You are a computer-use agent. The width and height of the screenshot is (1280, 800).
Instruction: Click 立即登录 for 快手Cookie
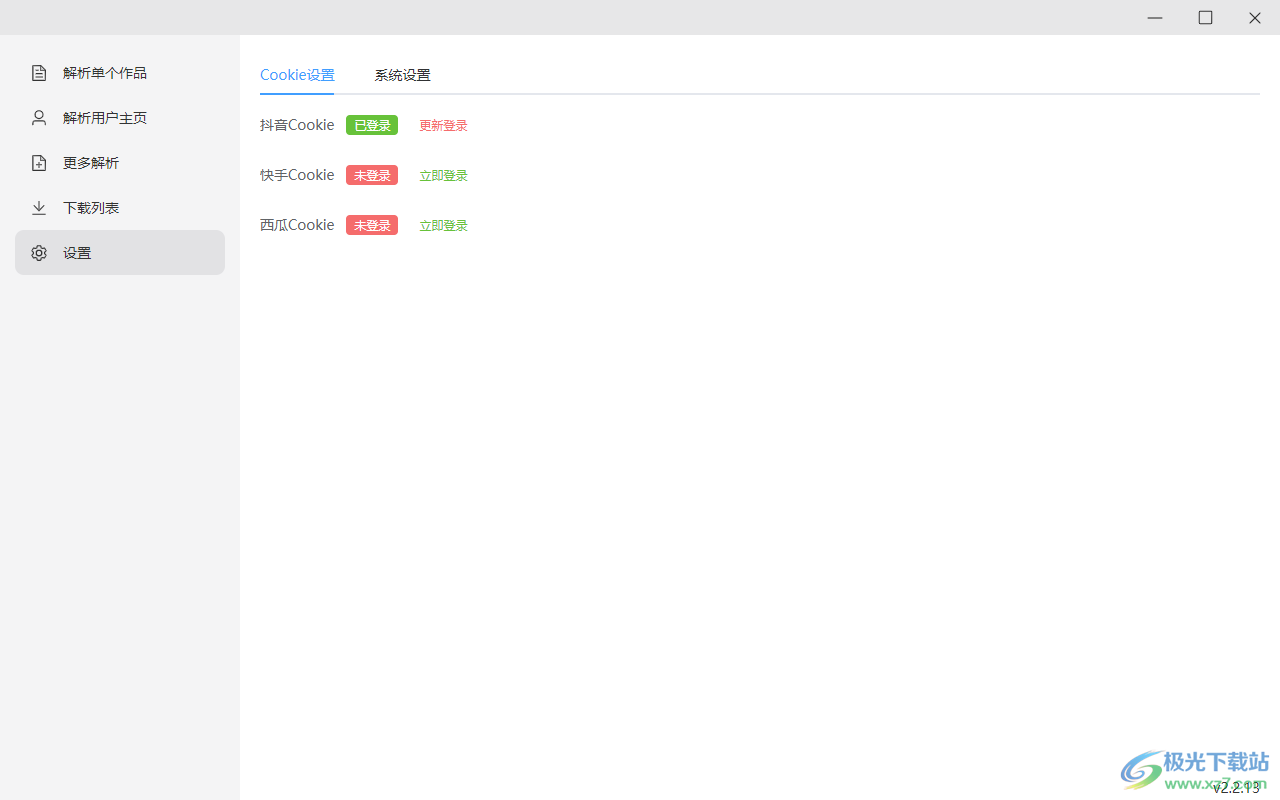(443, 175)
